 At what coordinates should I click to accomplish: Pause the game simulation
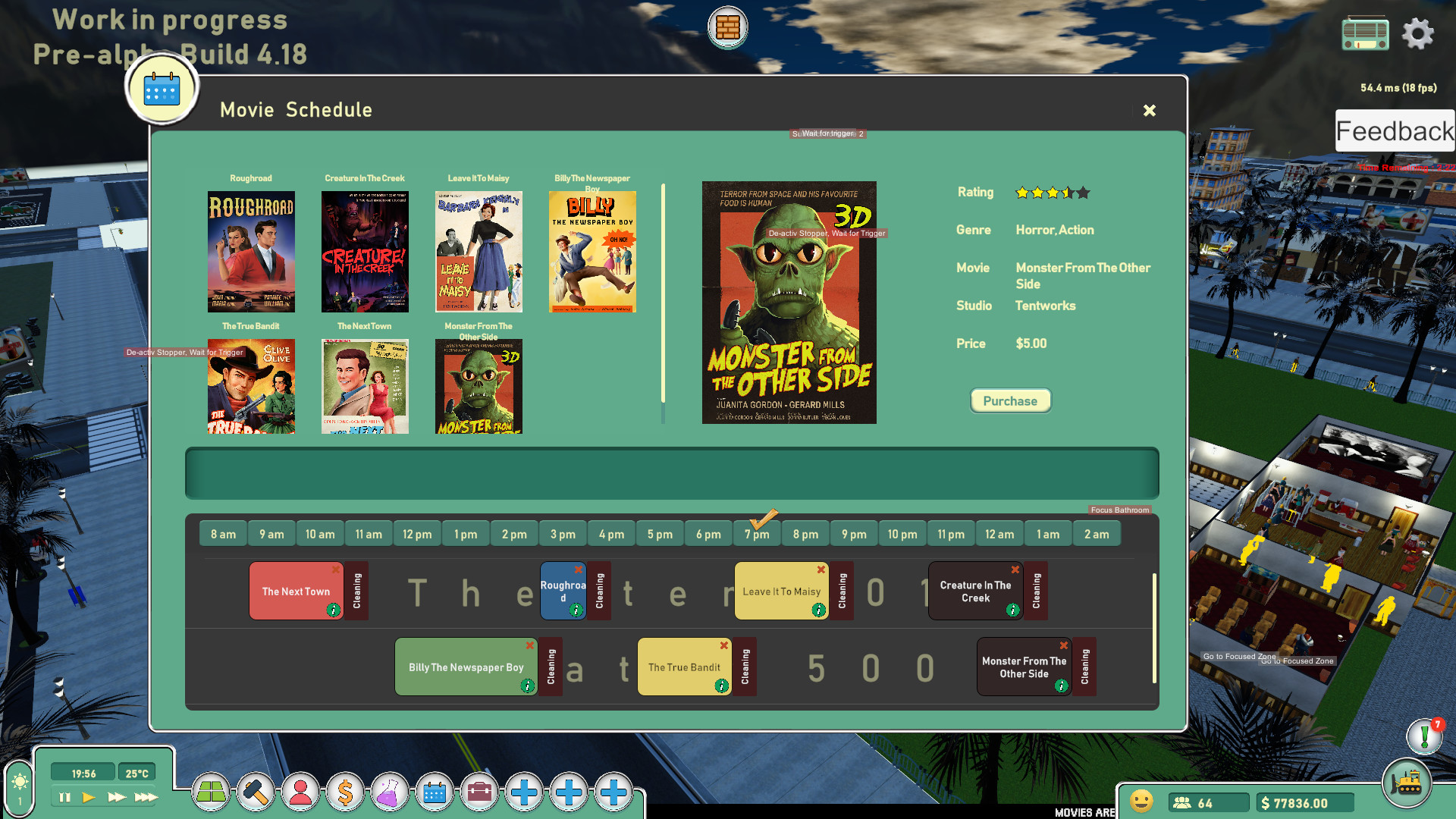(64, 797)
